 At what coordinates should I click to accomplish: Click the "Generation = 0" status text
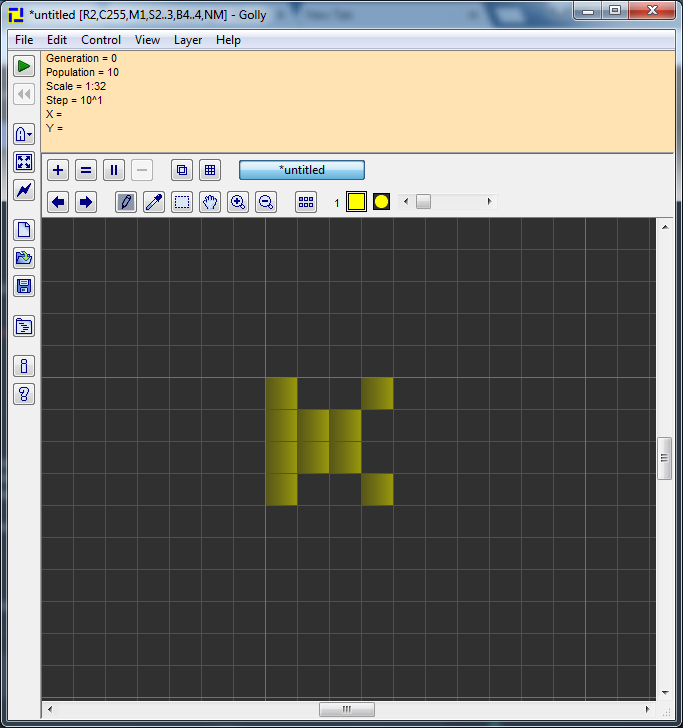(x=81, y=58)
